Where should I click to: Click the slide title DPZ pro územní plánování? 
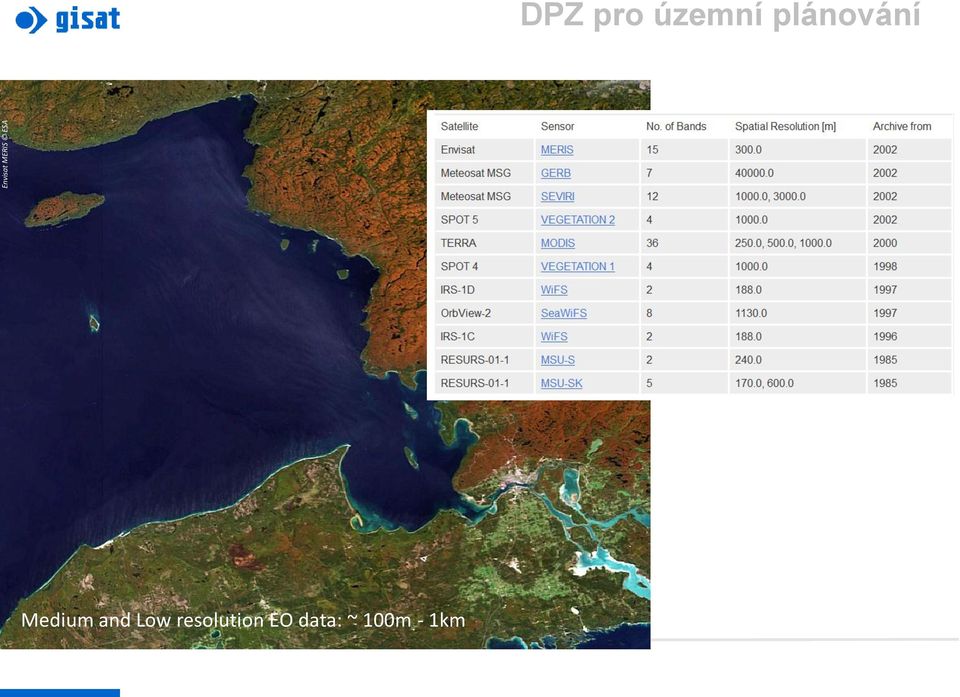[x=720, y=16]
